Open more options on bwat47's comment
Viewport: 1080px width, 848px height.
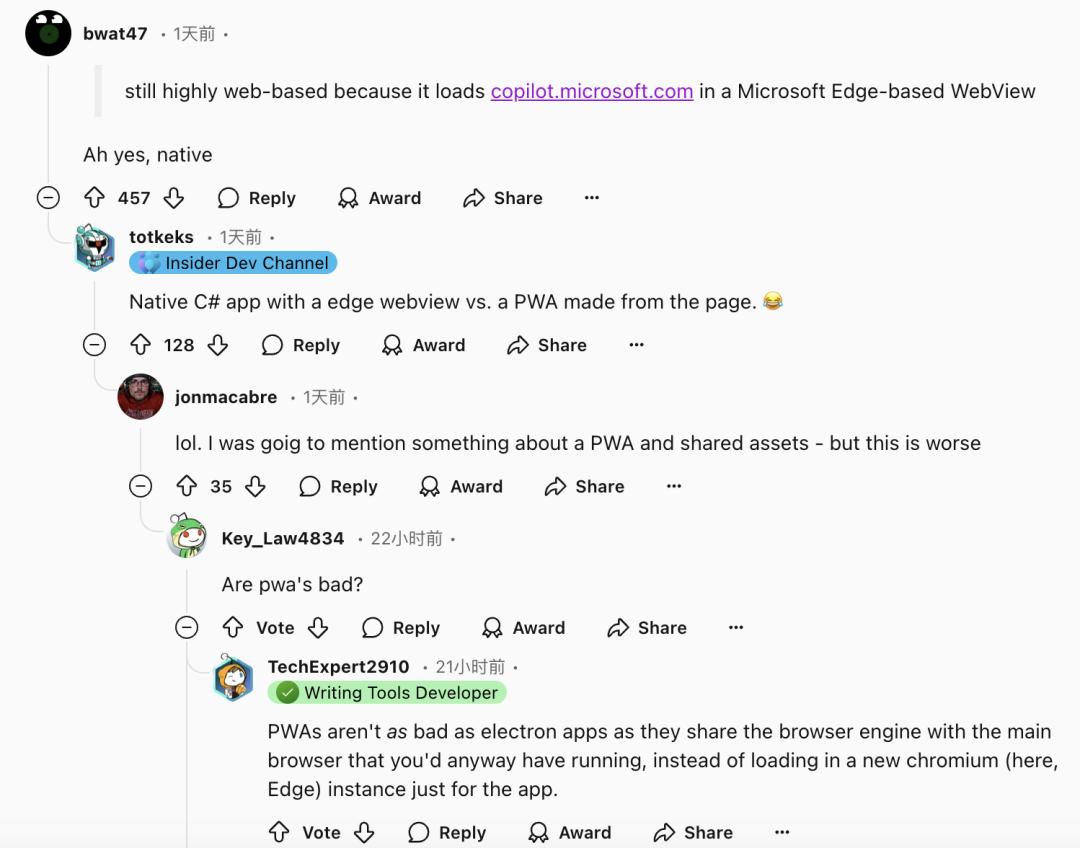coord(592,198)
